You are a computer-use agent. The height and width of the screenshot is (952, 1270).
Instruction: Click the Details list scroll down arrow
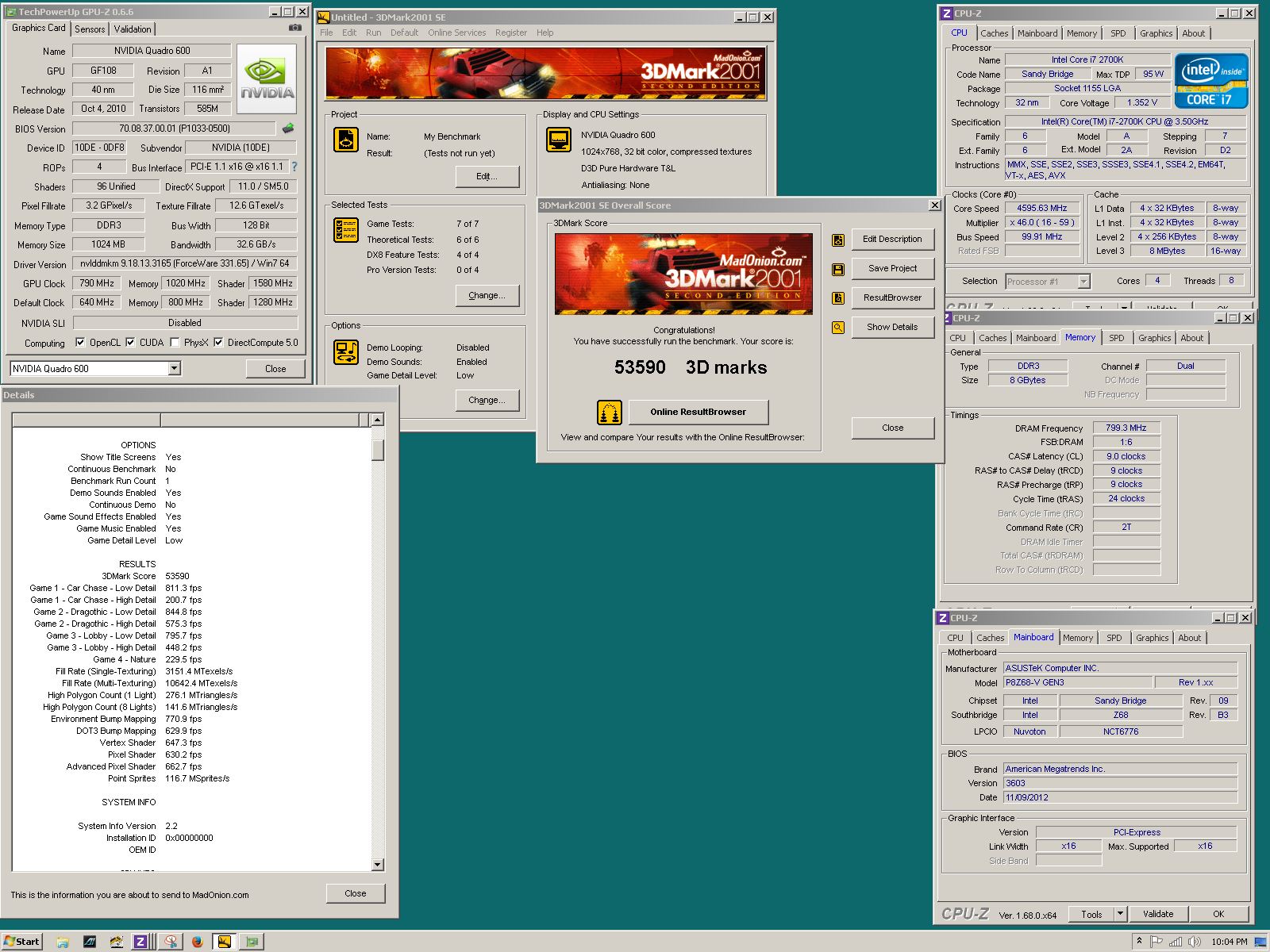[378, 865]
